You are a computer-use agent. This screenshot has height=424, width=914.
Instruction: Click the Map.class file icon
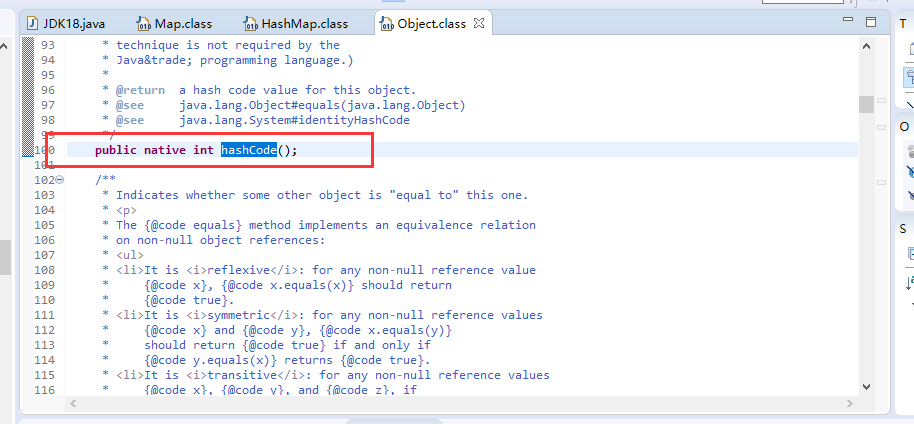[x=143, y=24]
